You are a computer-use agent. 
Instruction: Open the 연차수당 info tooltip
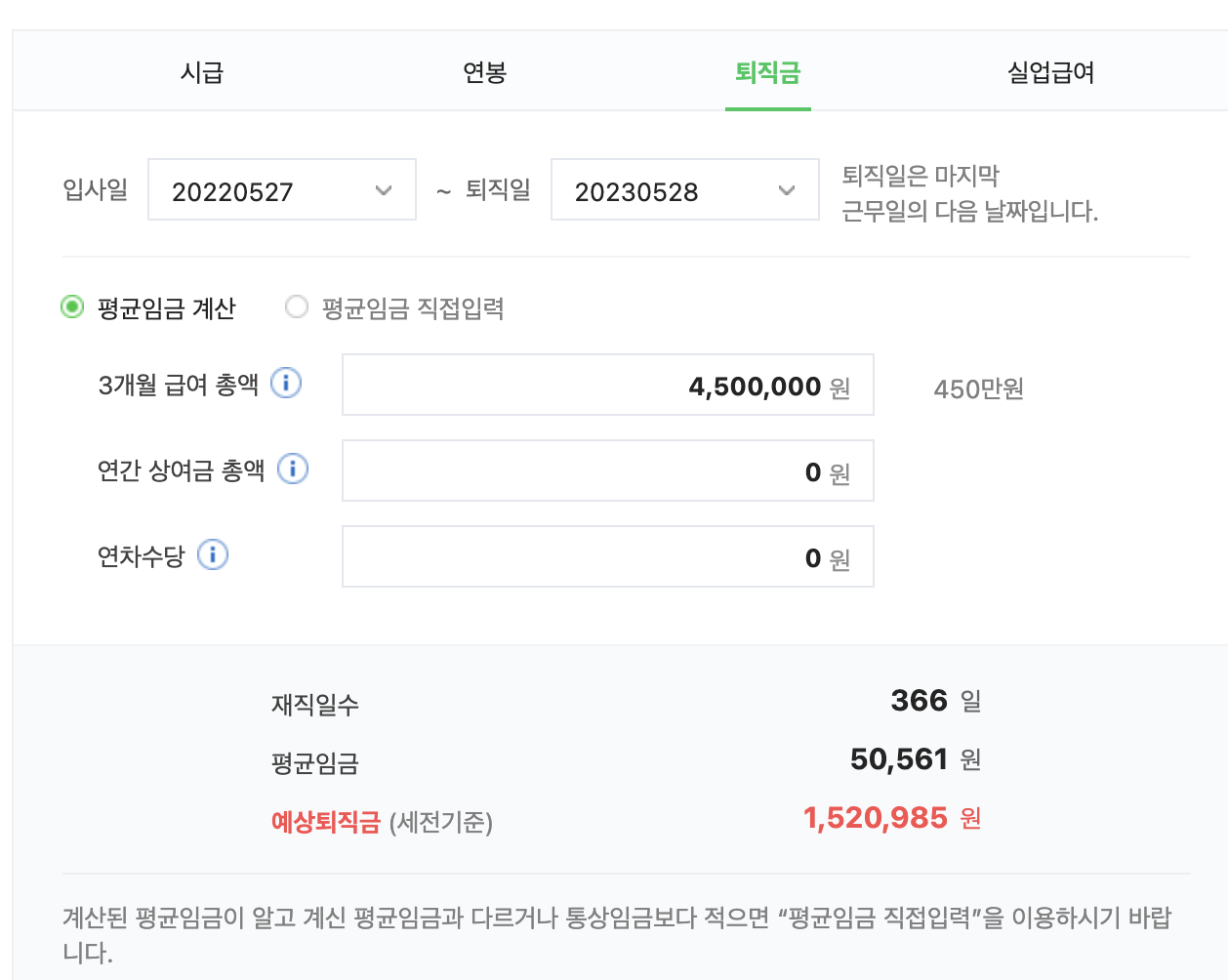pos(214,554)
